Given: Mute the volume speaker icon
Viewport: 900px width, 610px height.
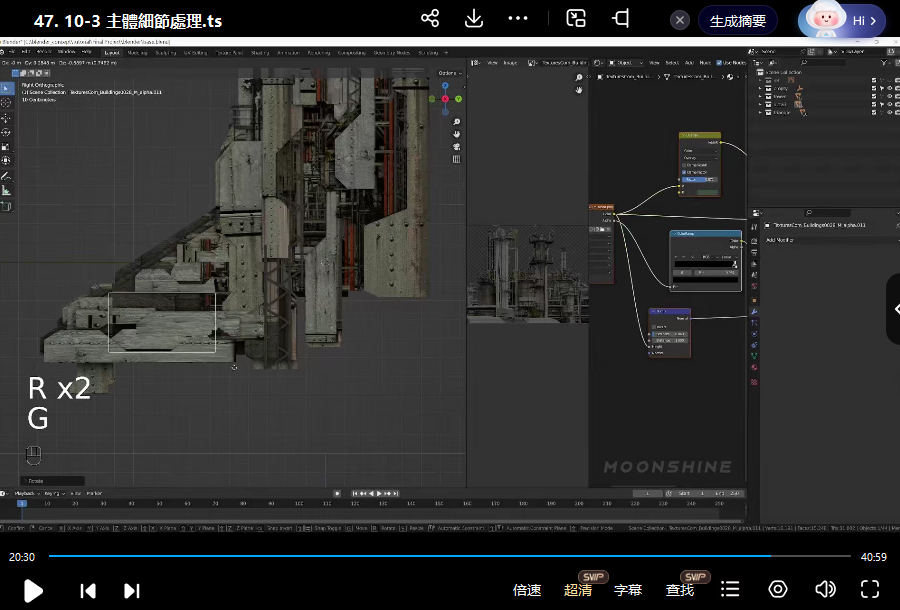Looking at the screenshot, I should click(825, 590).
